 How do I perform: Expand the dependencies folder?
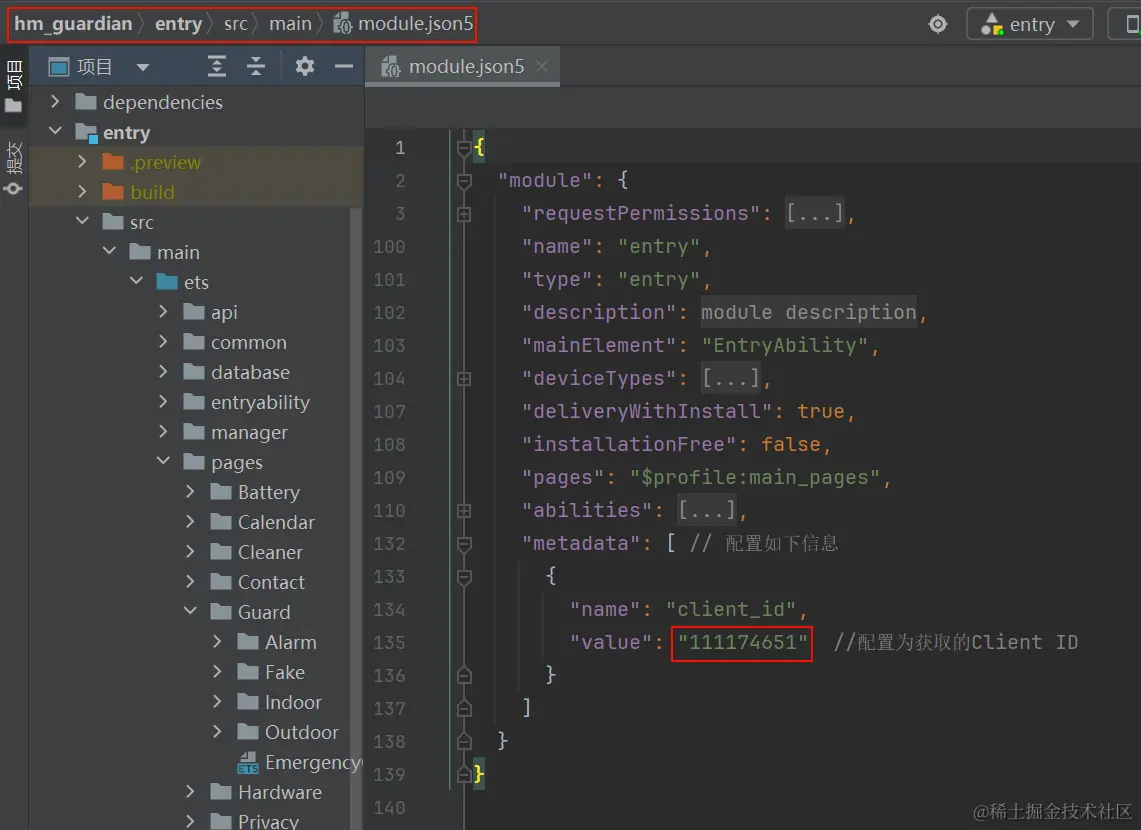(55, 102)
